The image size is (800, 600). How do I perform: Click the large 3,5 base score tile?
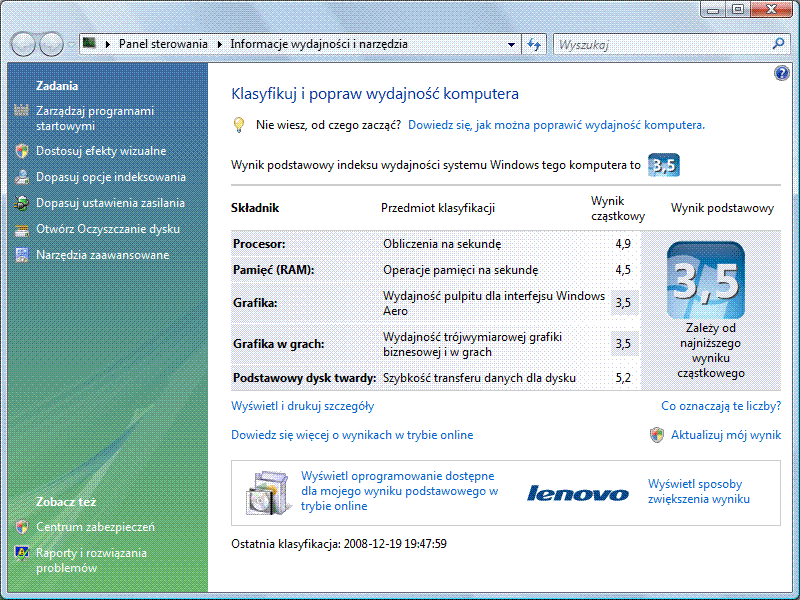coord(706,280)
